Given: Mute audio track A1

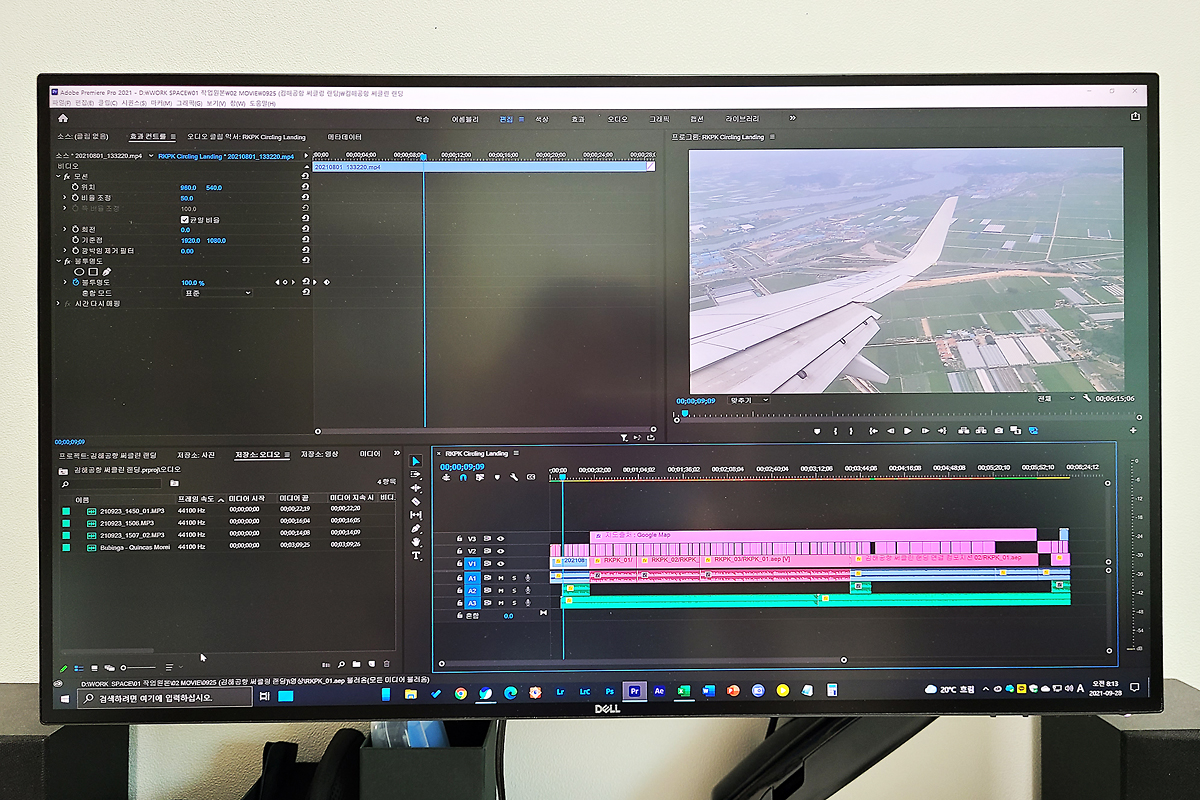Looking at the screenshot, I should (501, 578).
